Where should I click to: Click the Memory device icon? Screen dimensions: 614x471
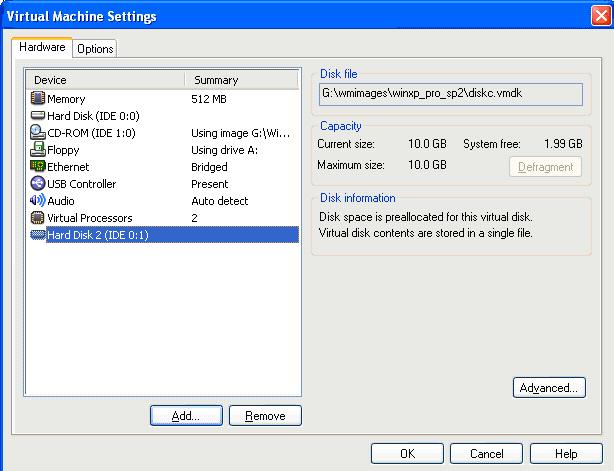[x=38, y=99]
